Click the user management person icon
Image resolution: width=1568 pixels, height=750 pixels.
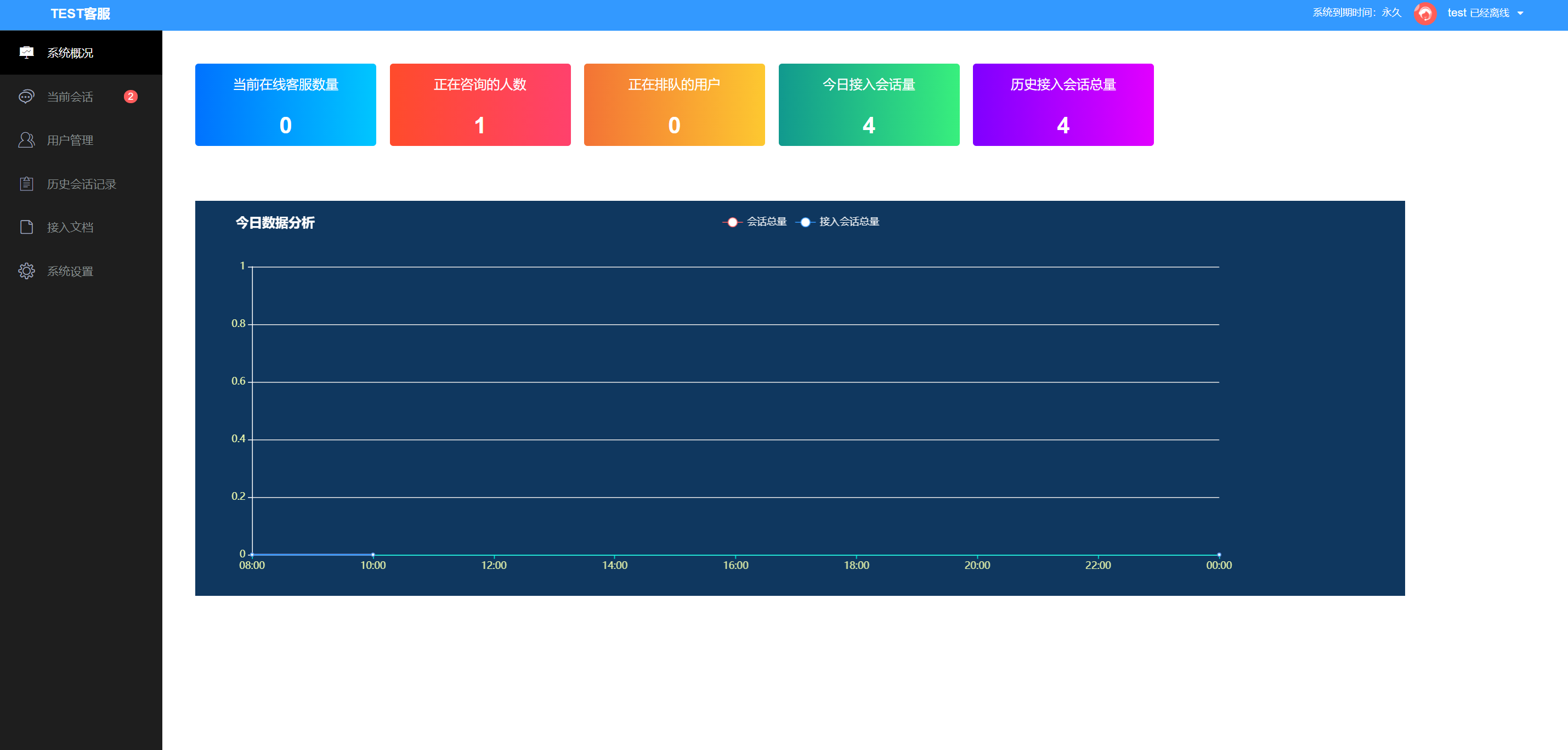tap(26, 140)
